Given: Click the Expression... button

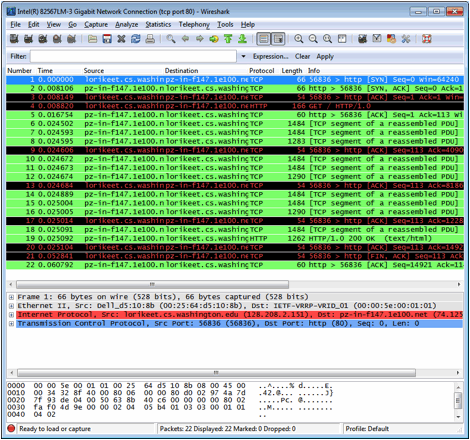Looking at the screenshot, I should coord(270,56).
